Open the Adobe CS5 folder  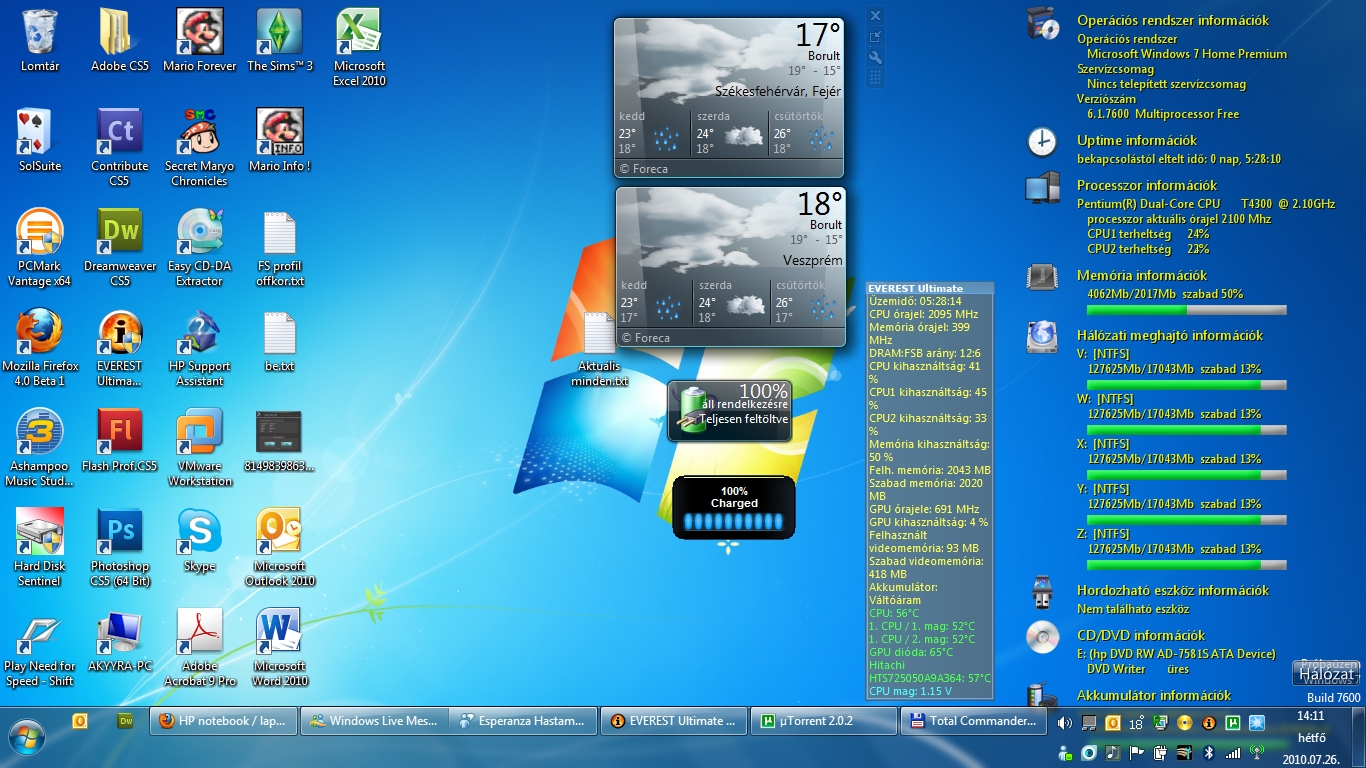click(120, 40)
